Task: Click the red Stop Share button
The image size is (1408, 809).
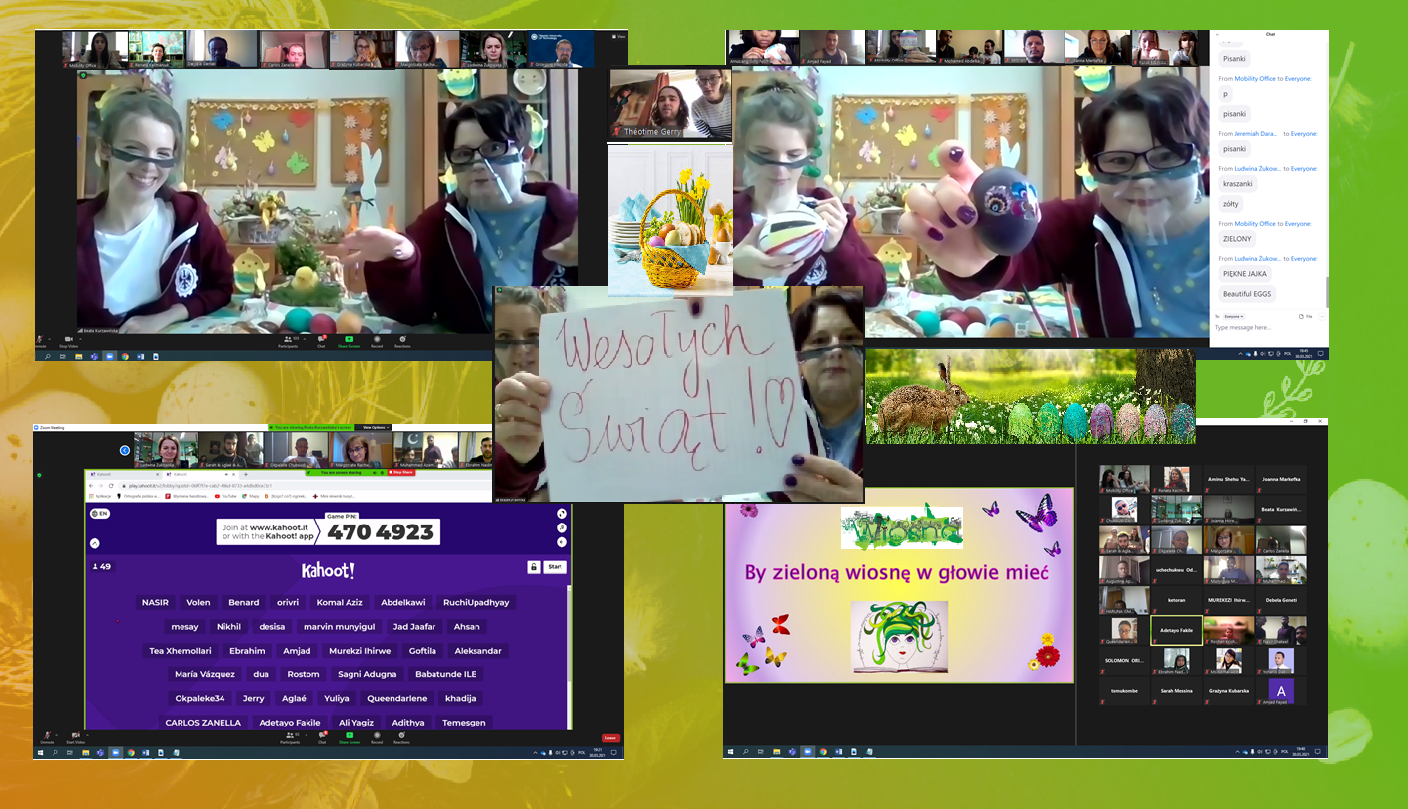Action: pos(402,472)
